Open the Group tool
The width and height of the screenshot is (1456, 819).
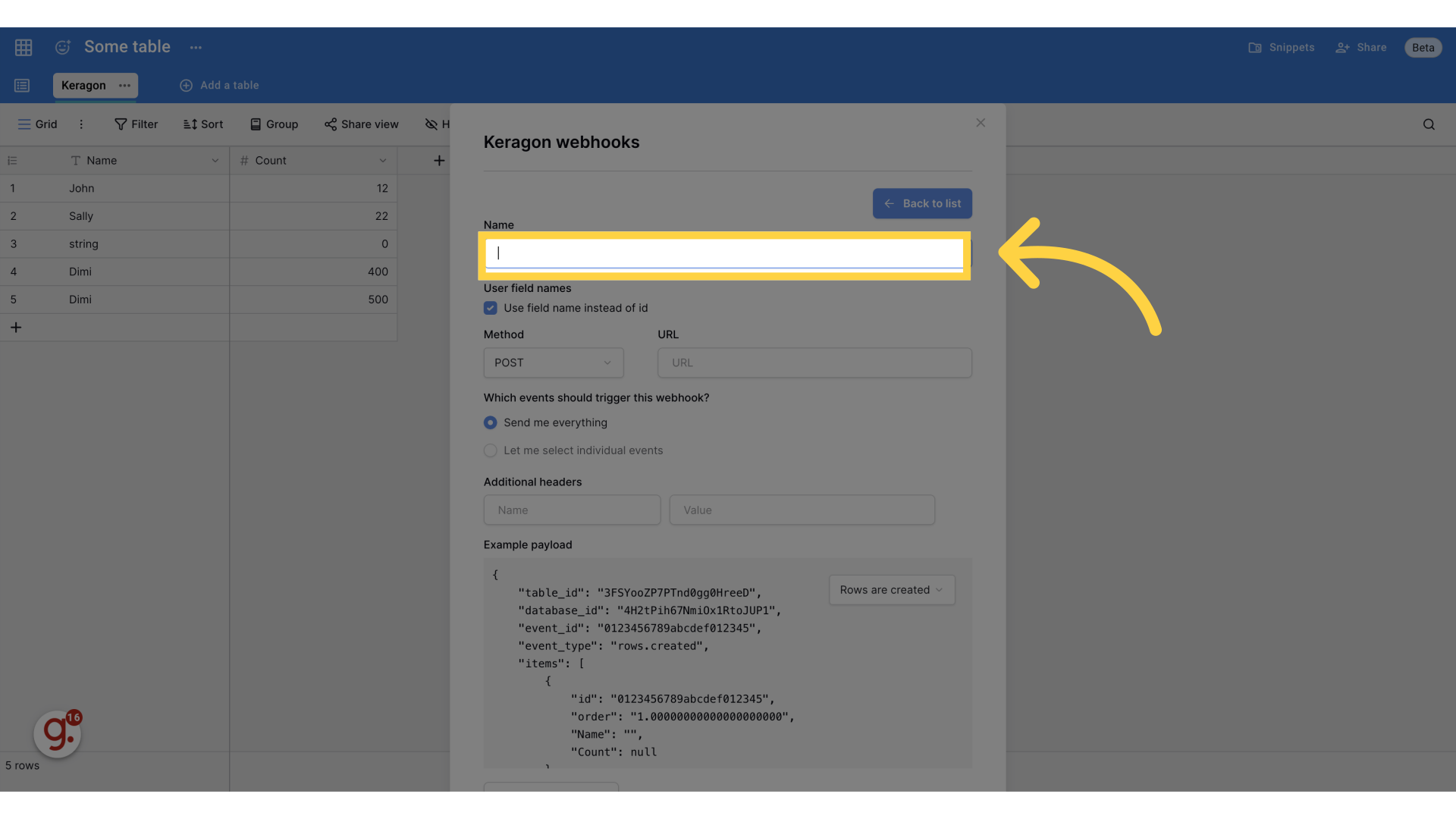tap(274, 124)
